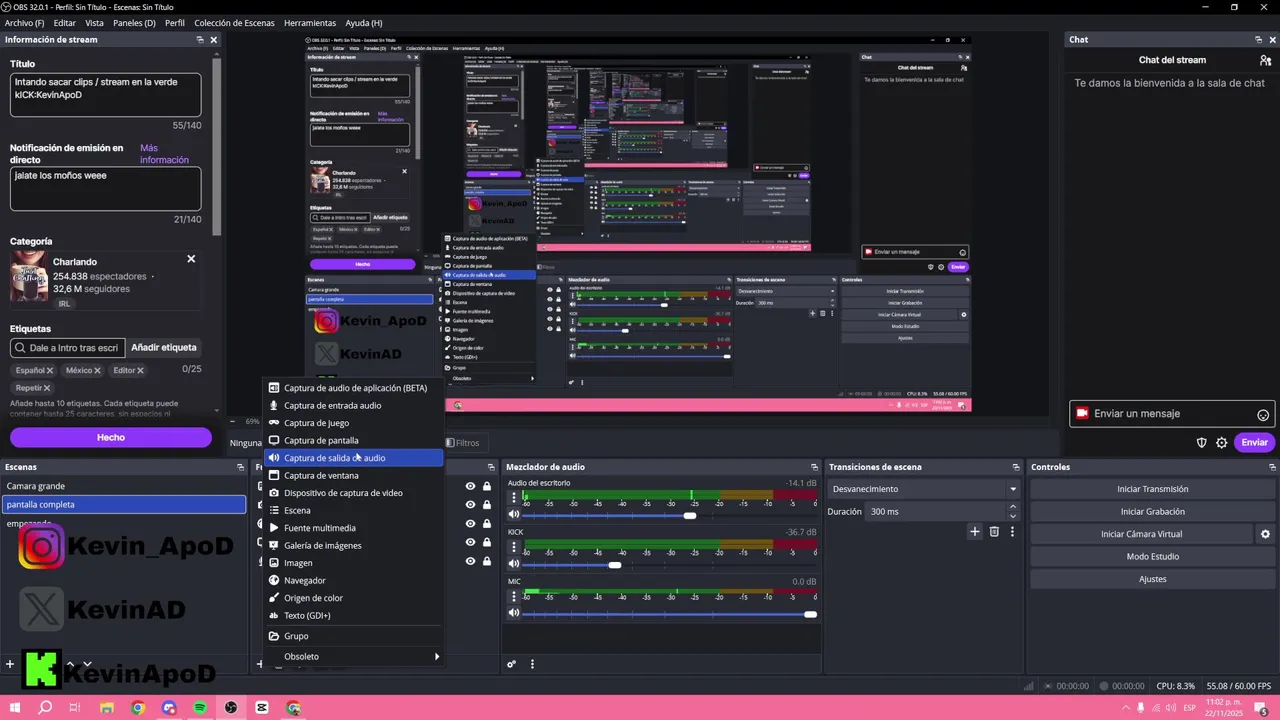Undock the Chat panel

coord(1258,40)
